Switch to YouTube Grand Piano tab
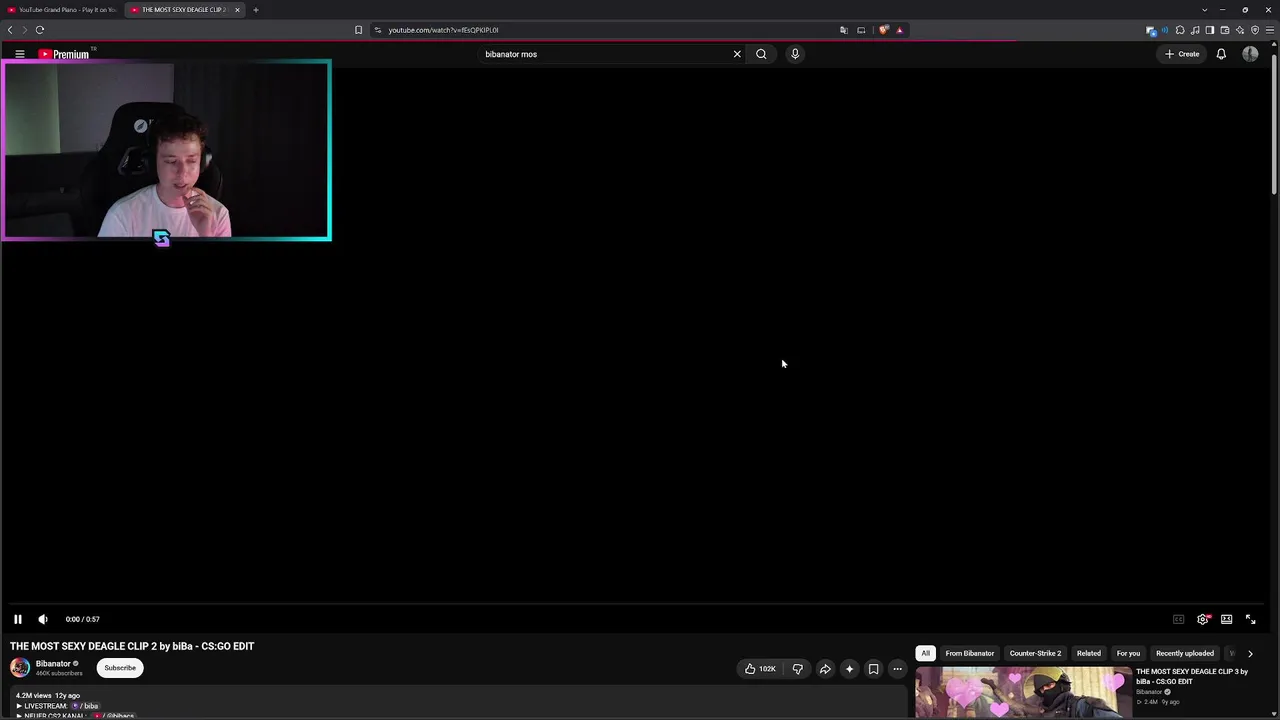1280x720 pixels. 61,10
